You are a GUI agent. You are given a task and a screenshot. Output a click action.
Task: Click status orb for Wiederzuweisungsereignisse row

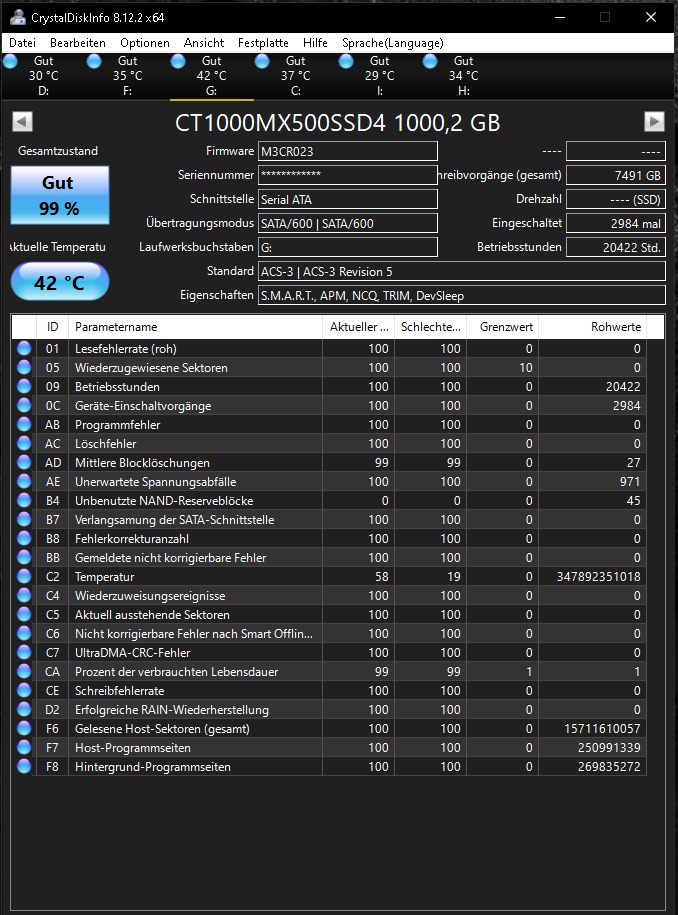point(24,595)
